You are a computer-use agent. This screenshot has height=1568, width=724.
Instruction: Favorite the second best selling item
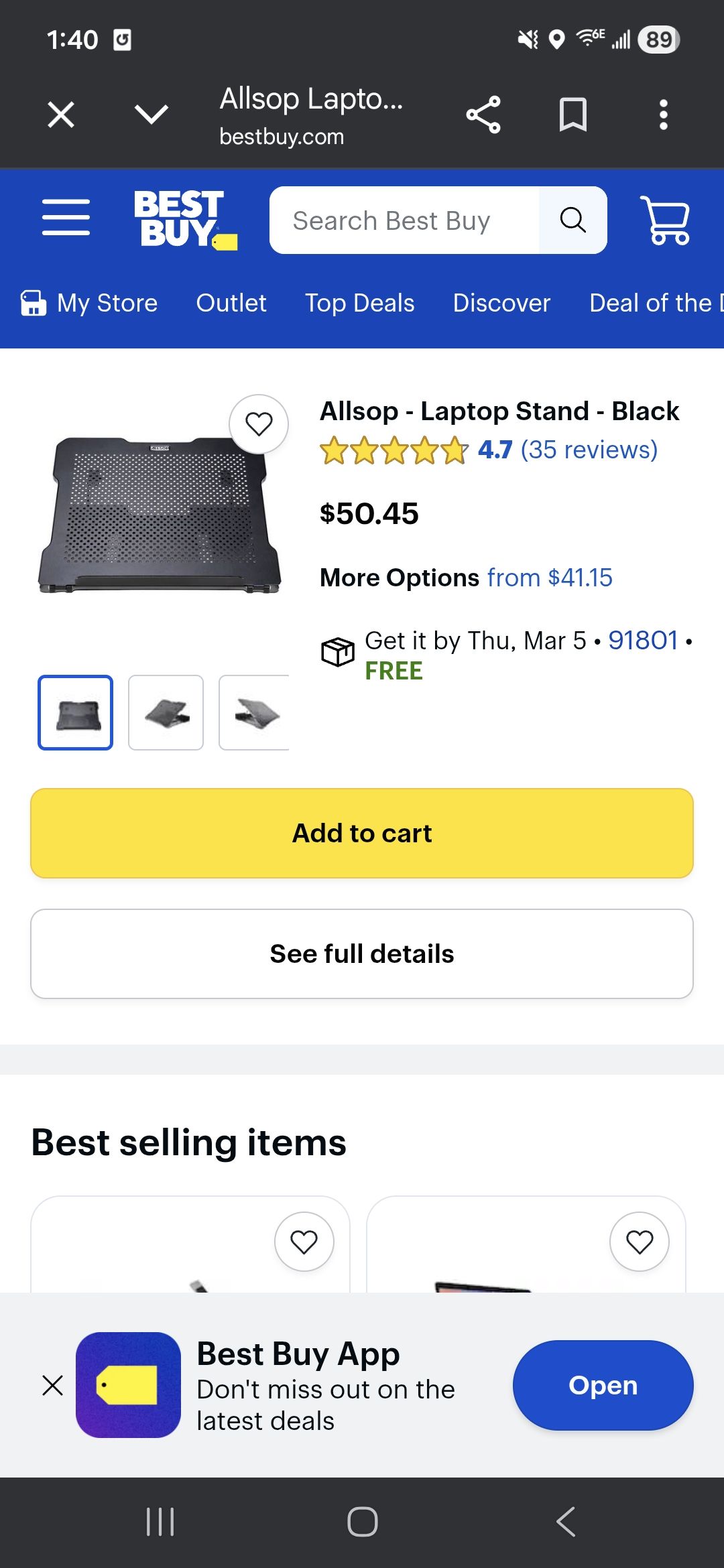tap(639, 1242)
